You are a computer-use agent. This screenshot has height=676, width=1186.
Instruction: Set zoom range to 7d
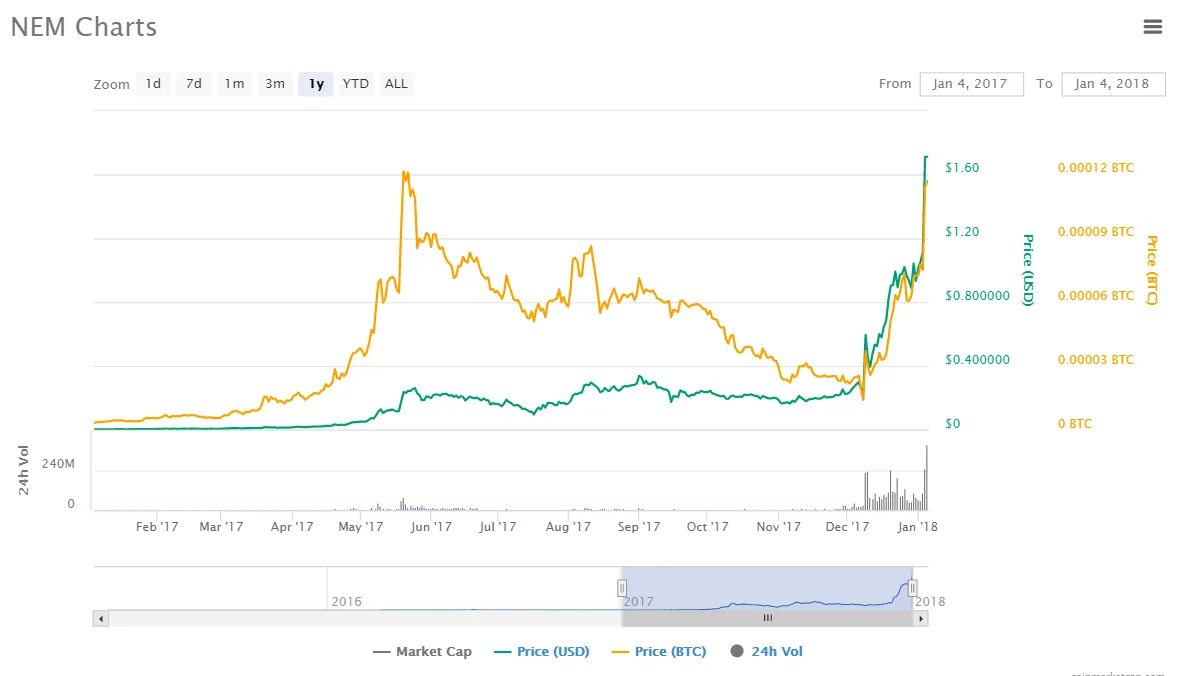pyautogui.click(x=194, y=84)
